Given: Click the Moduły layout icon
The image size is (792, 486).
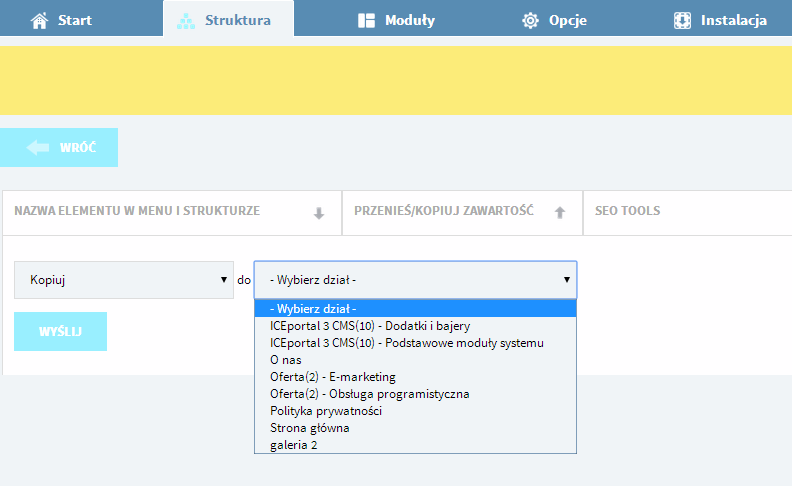Looking at the screenshot, I should 366,21.
